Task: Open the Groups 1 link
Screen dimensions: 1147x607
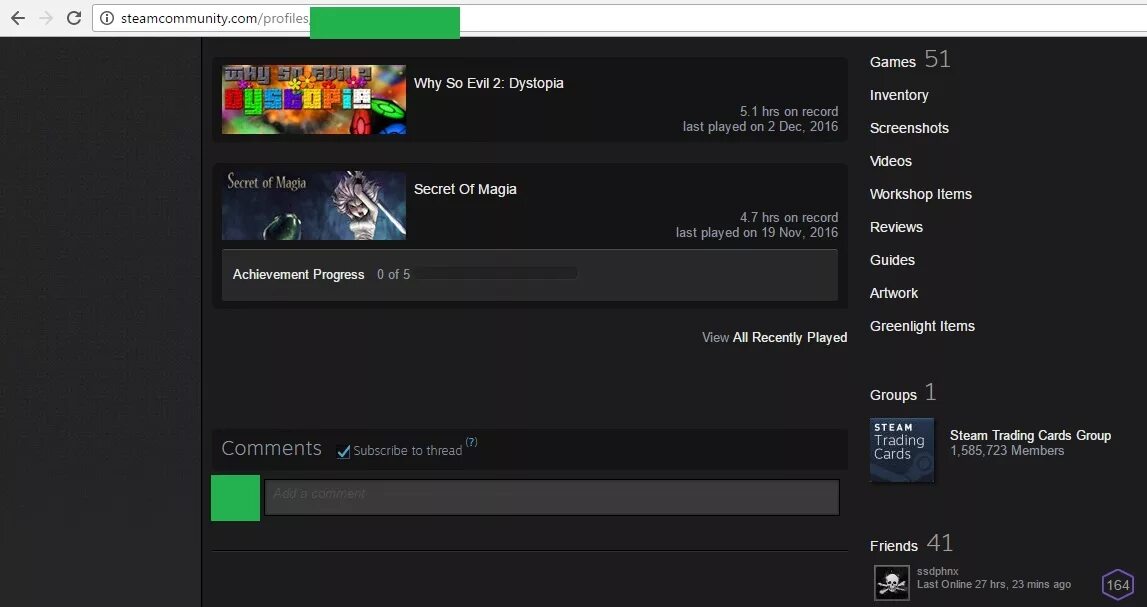Action: (x=903, y=393)
